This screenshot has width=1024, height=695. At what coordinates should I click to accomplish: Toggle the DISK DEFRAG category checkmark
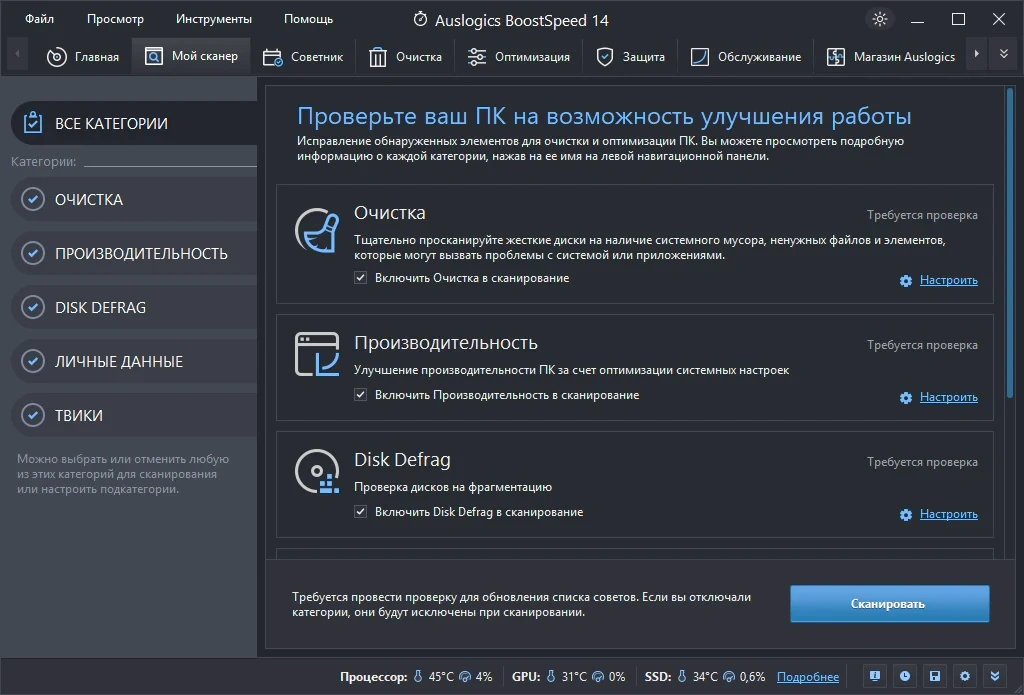click(x=33, y=307)
